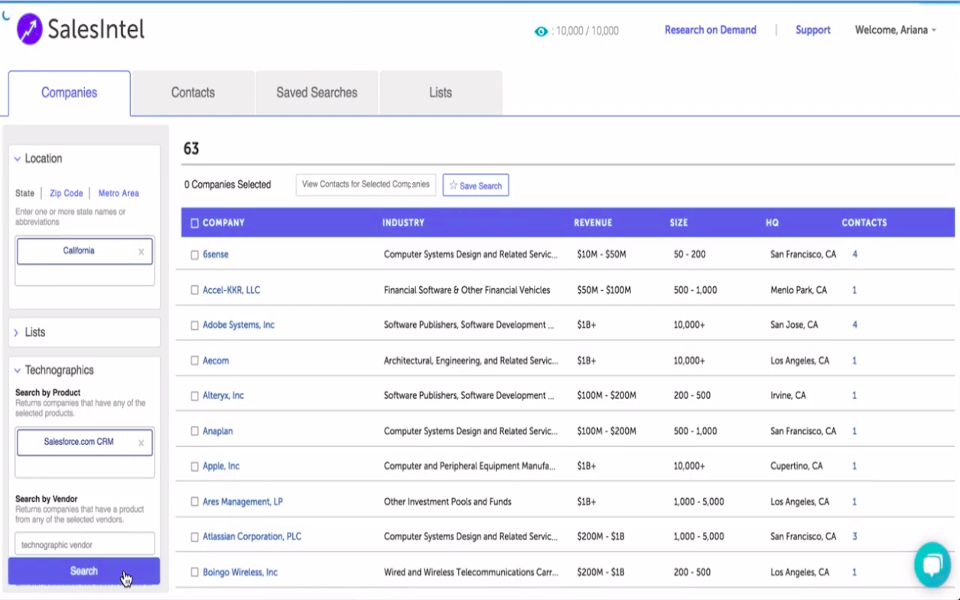The image size is (960, 600).
Task: Open Research on Demand link
Action: [x=710, y=30]
